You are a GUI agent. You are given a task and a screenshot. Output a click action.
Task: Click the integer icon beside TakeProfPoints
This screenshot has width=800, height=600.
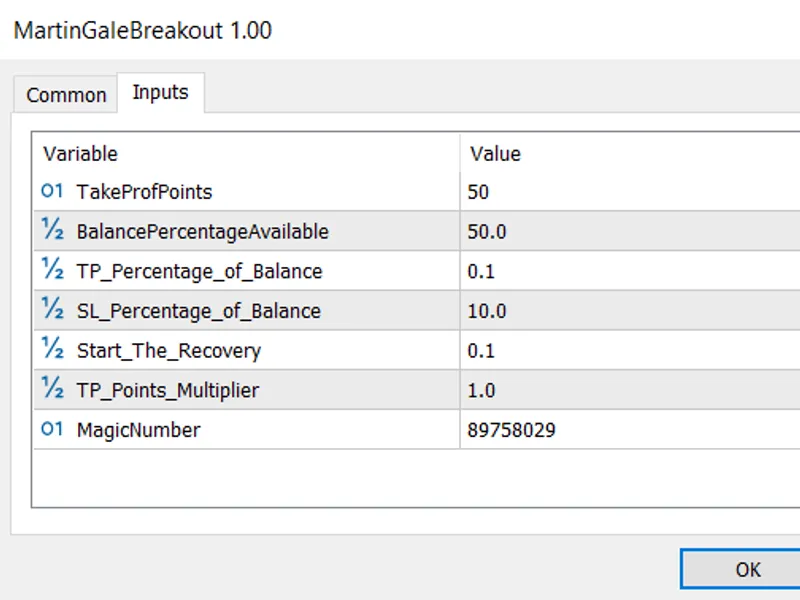tap(52, 191)
